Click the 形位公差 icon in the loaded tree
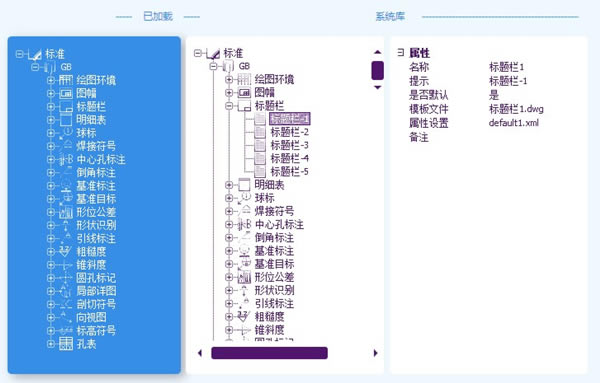600x383 pixels. (66, 212)
